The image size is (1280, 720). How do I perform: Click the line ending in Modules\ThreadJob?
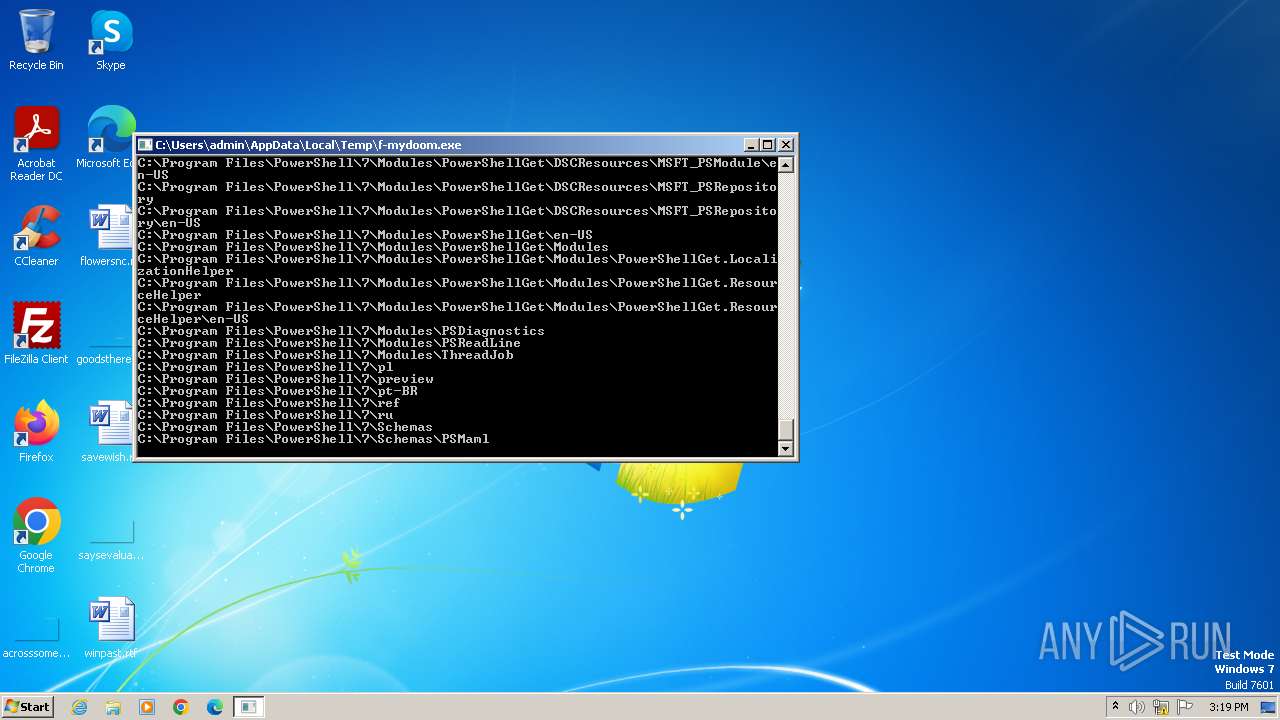pyautogui.click(x=325, y=355)
